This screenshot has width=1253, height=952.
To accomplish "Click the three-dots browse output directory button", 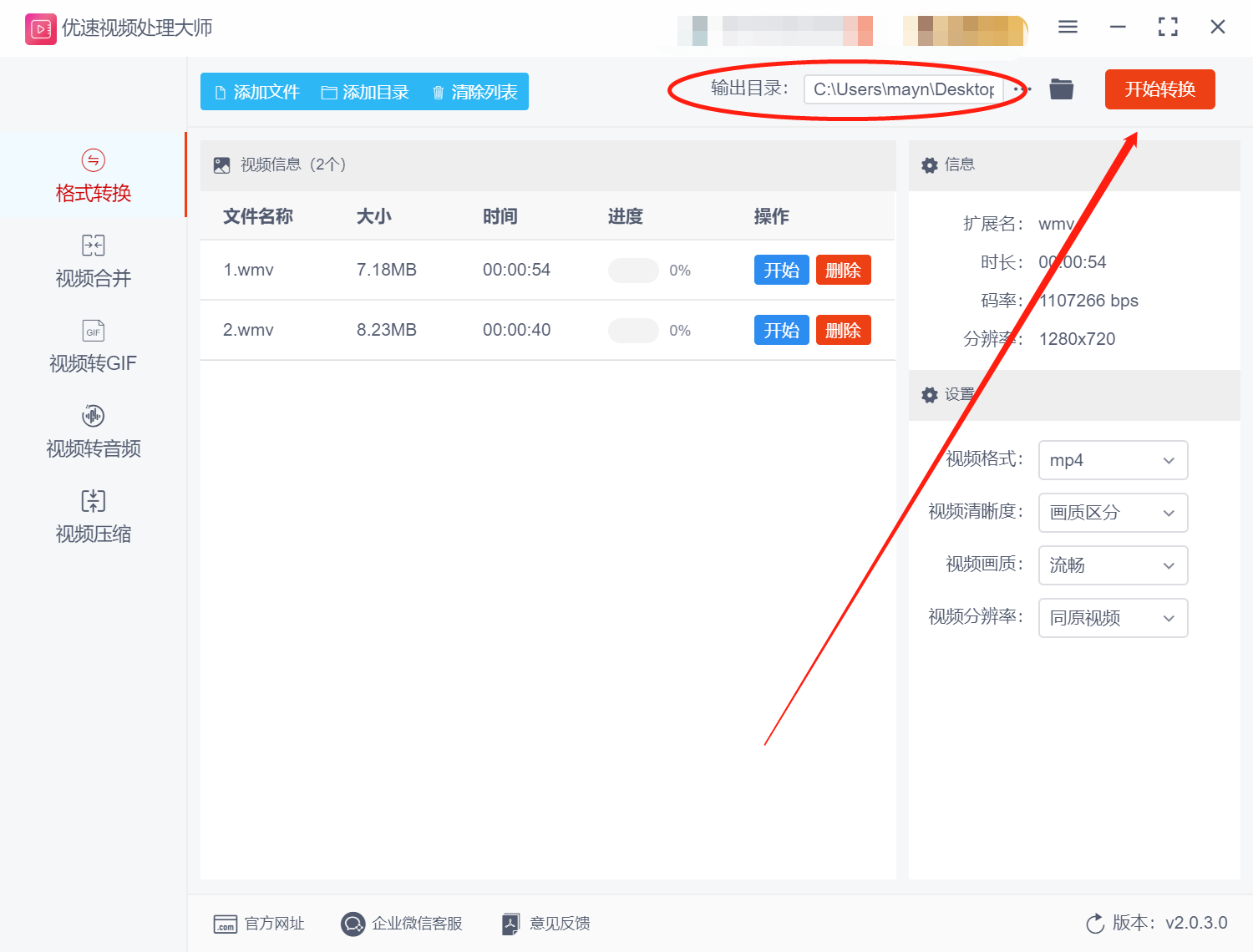I will [1022, 89].
